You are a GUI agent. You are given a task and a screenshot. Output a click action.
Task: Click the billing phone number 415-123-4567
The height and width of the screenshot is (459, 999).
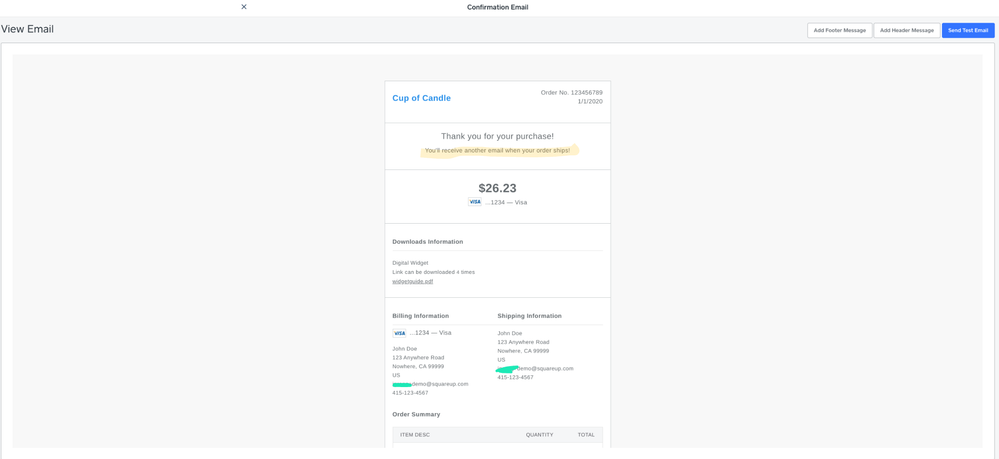click(410, 393)
